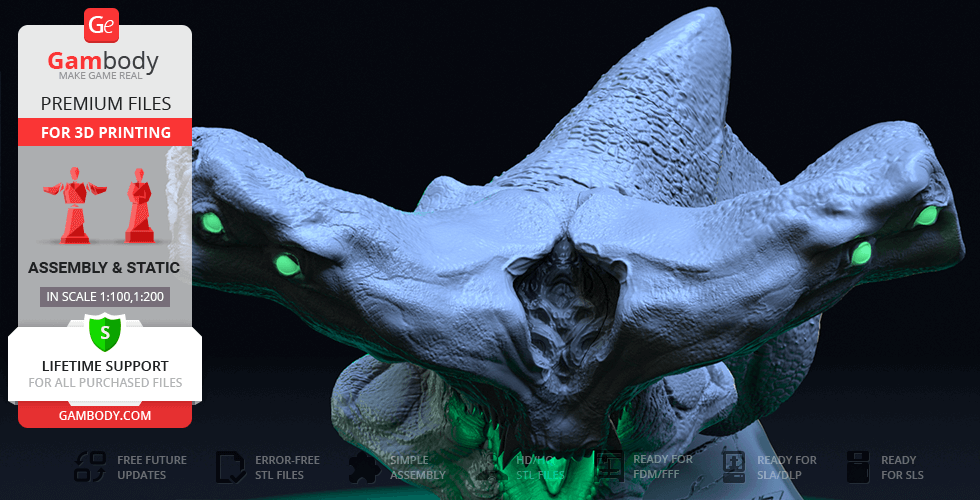Click the Lifetime Support text
This screenshot has width=980, height=500.
tap(105, 366)
